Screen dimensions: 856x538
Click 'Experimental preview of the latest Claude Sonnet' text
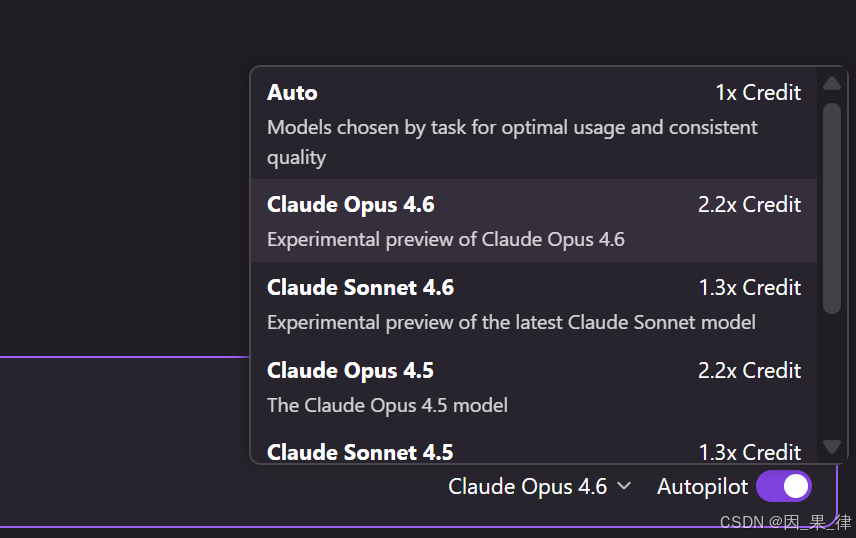511,322
